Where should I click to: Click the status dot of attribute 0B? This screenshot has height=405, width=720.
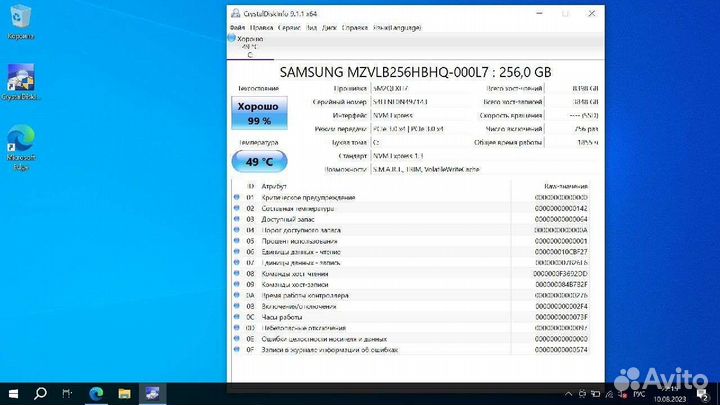coord(236,306)
